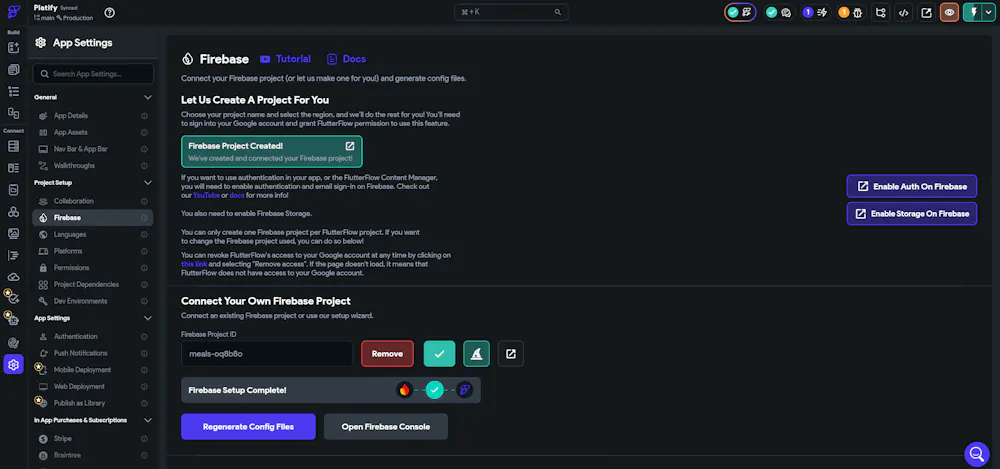The height and width of the screenshot is (469, 1000).
Task: Click the bug issues icon with orange badge
Action: (851, 12)
